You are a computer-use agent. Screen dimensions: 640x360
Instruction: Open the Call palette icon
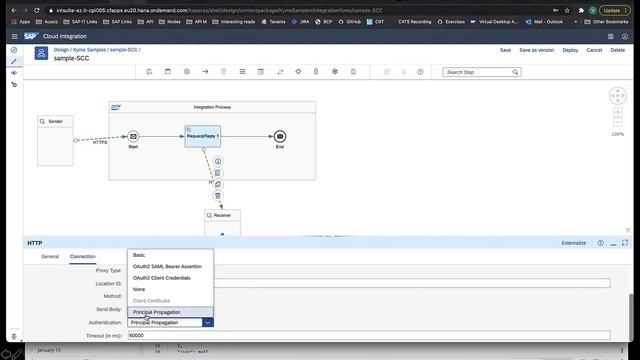click(280, 72)
